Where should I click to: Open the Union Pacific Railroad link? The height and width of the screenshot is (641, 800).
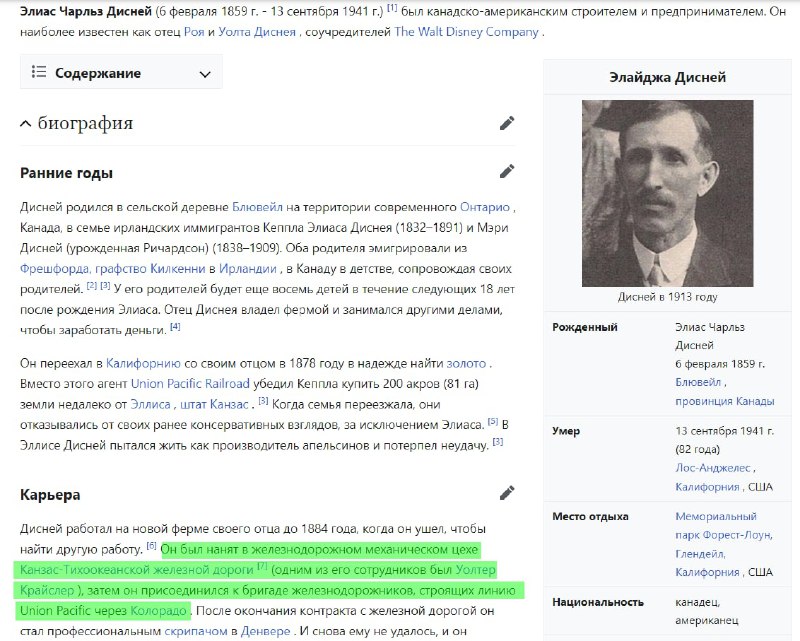pos(190,384)
